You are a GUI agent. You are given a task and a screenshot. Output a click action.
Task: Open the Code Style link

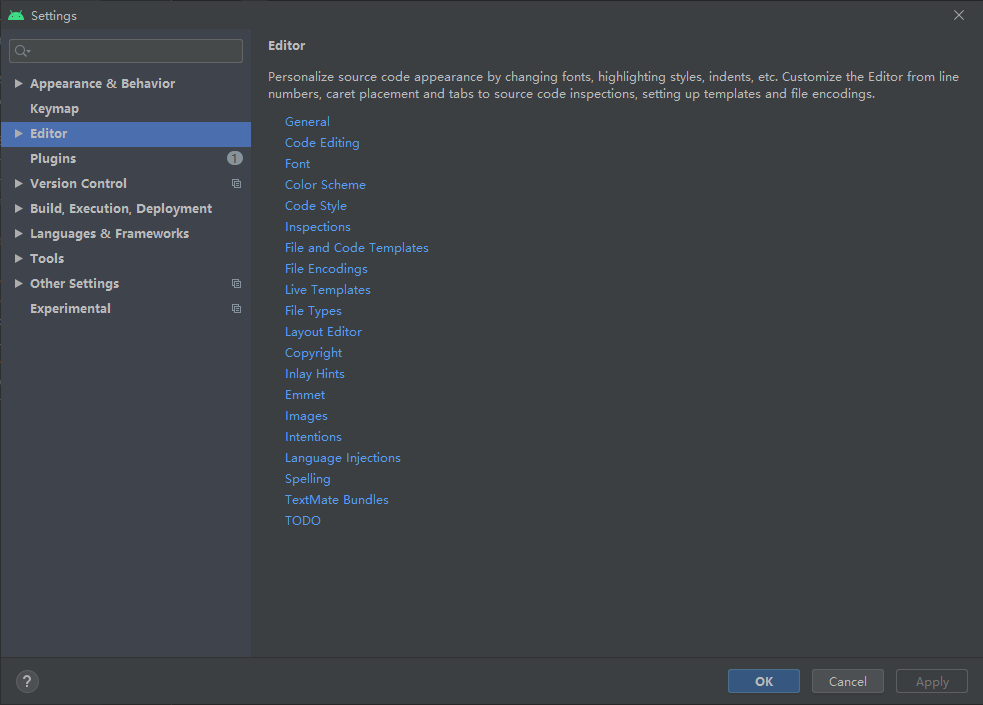tap(315, 206)
